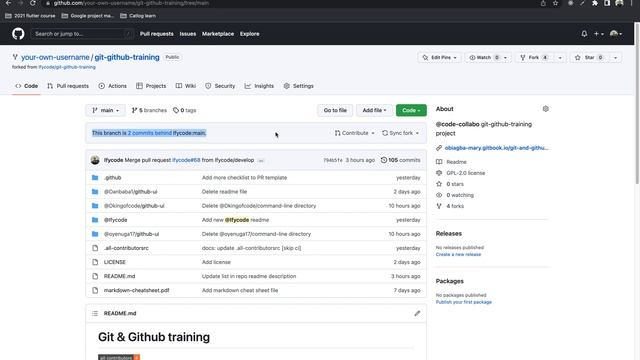
Task: Click the About settings gear icon
Action: [546, 109]
